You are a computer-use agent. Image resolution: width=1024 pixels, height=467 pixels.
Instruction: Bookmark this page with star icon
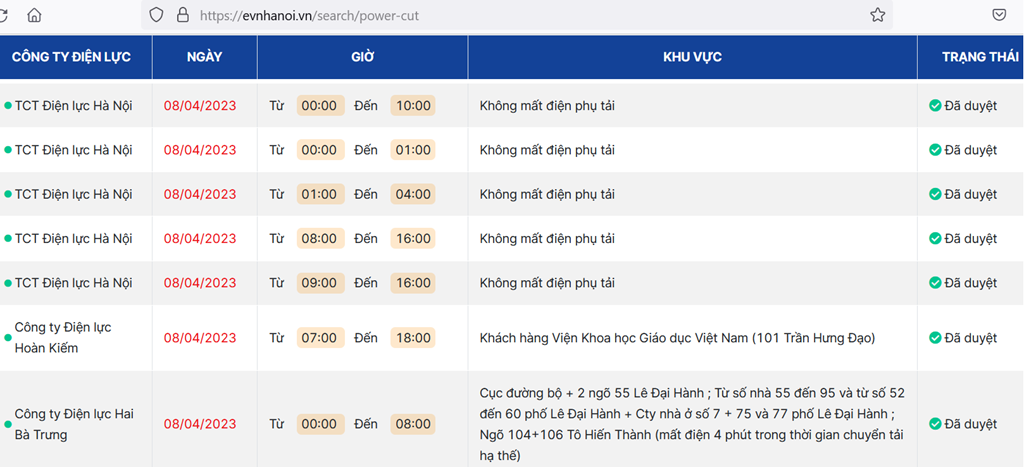point(877,15)
